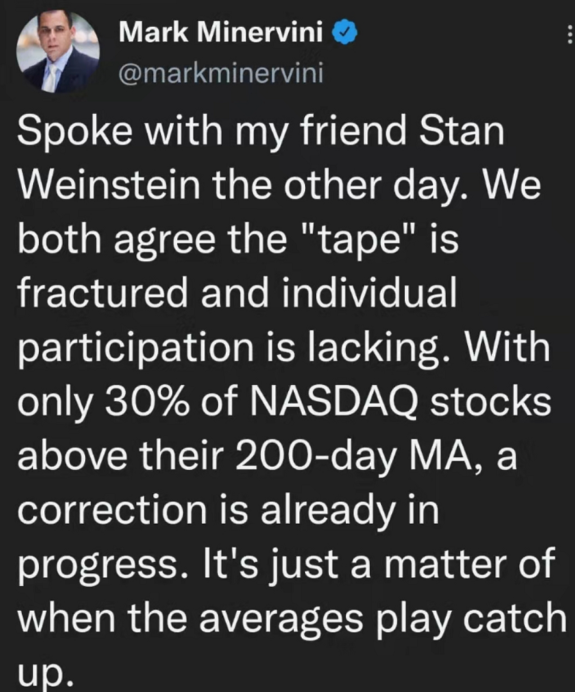This screenshot has width=575, height=692.
Task: Click the word "NASDAQ" in the tweet
Action: click(334, 403)
